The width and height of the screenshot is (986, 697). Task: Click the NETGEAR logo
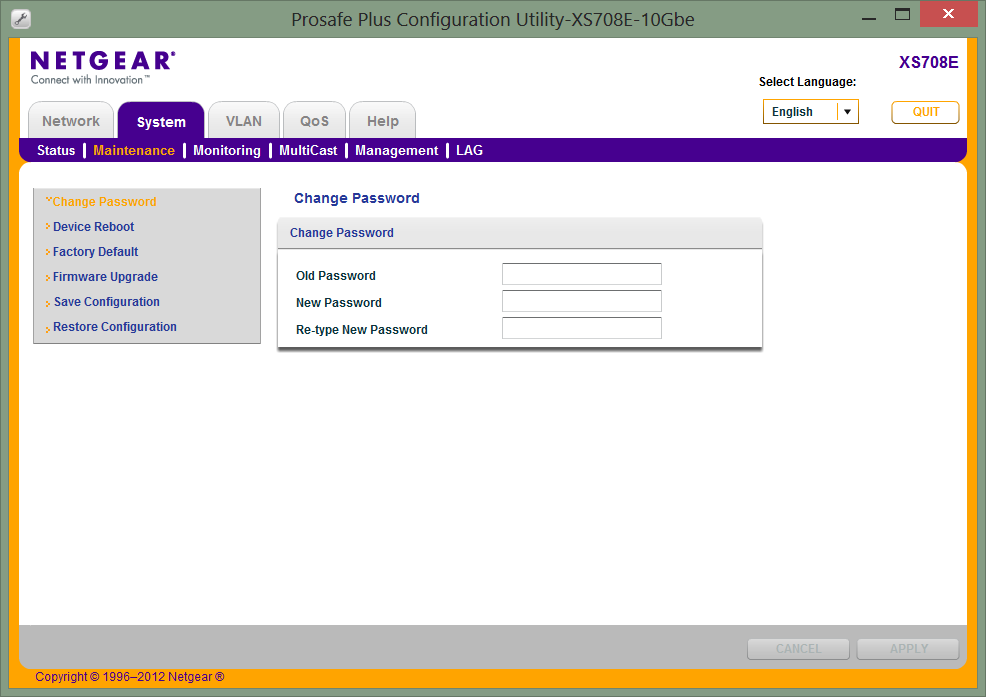pyautogui.click(x=103, y=67)
